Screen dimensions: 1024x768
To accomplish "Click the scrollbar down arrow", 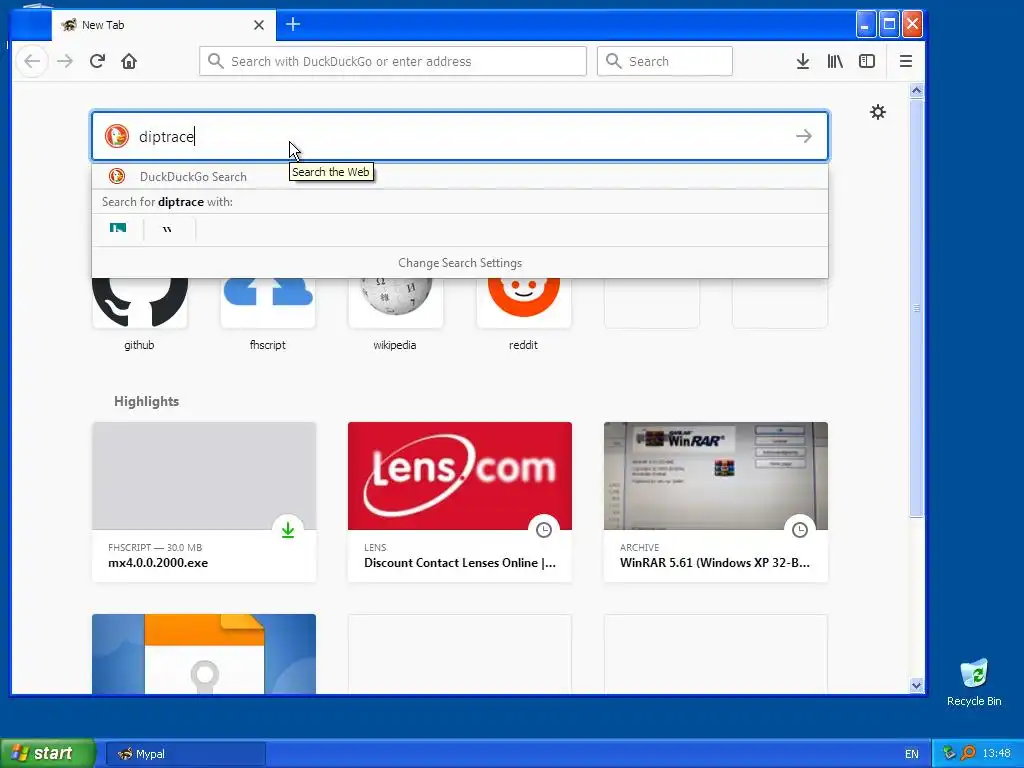I will tap(916, 686).
